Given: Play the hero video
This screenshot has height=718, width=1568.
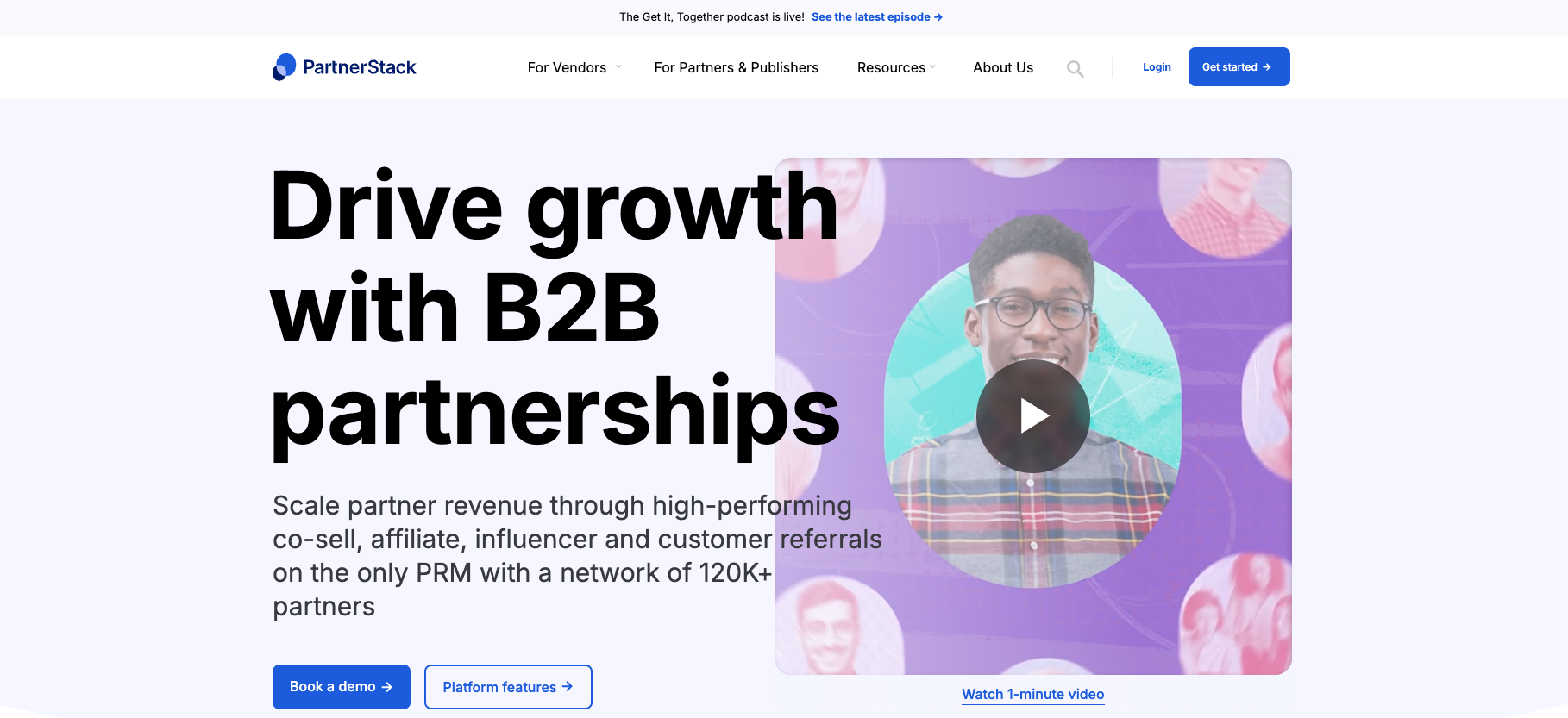Looking at the screenshot, I should coord(1033,416).
